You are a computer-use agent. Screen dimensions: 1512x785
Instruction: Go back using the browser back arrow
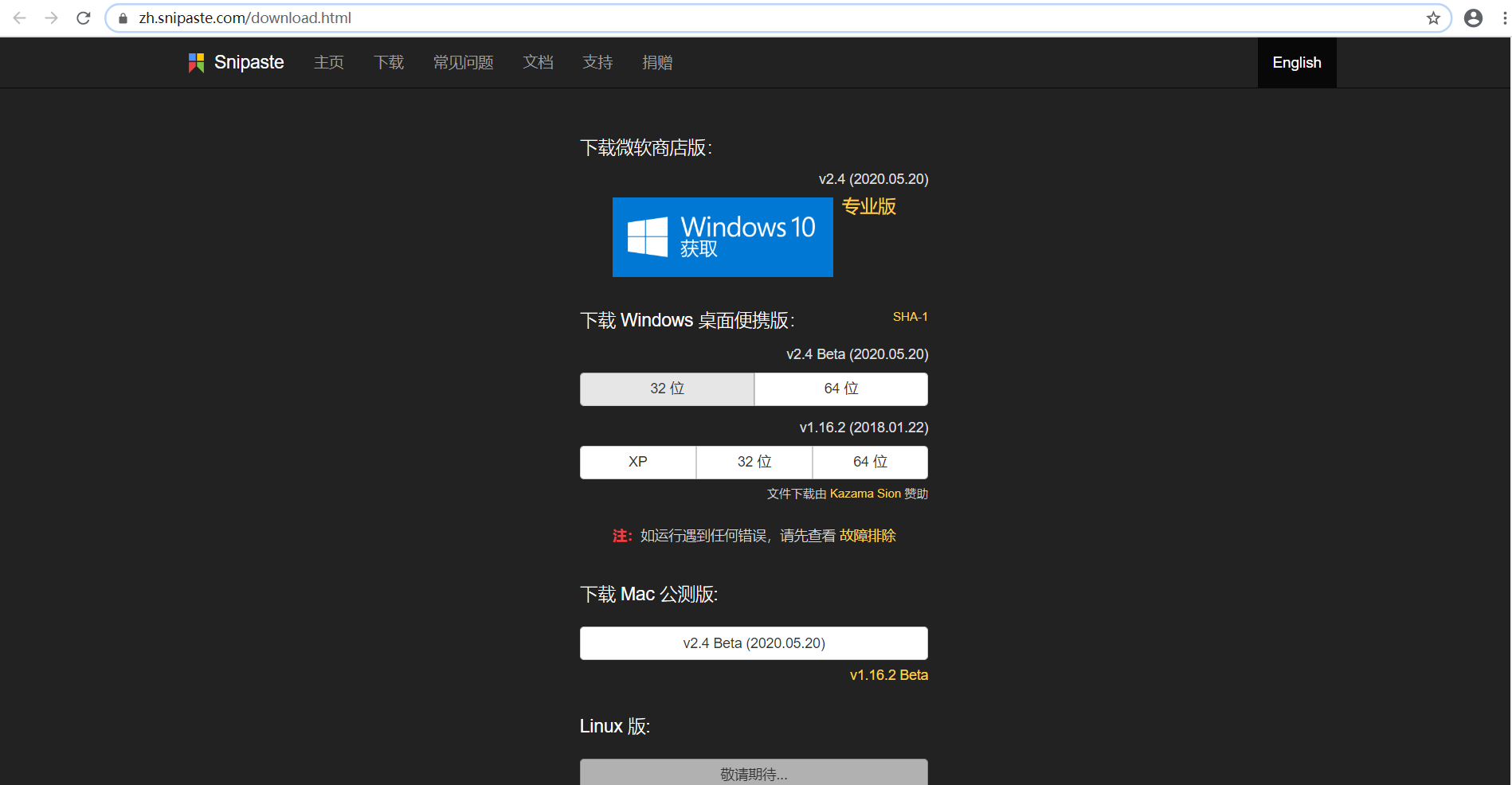pyautogui.click(x=20, y=18)
